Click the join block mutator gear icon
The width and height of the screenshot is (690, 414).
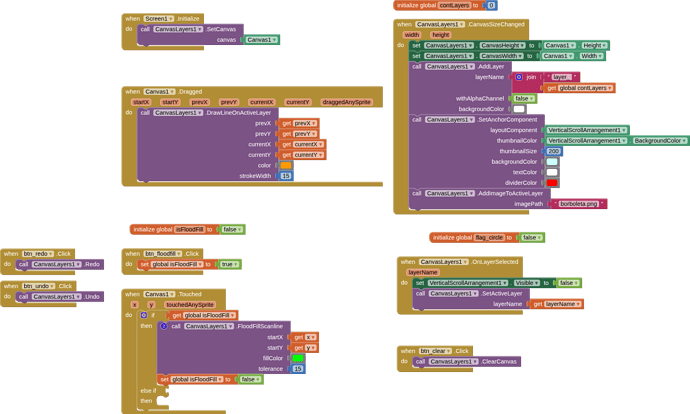point(519,77)
